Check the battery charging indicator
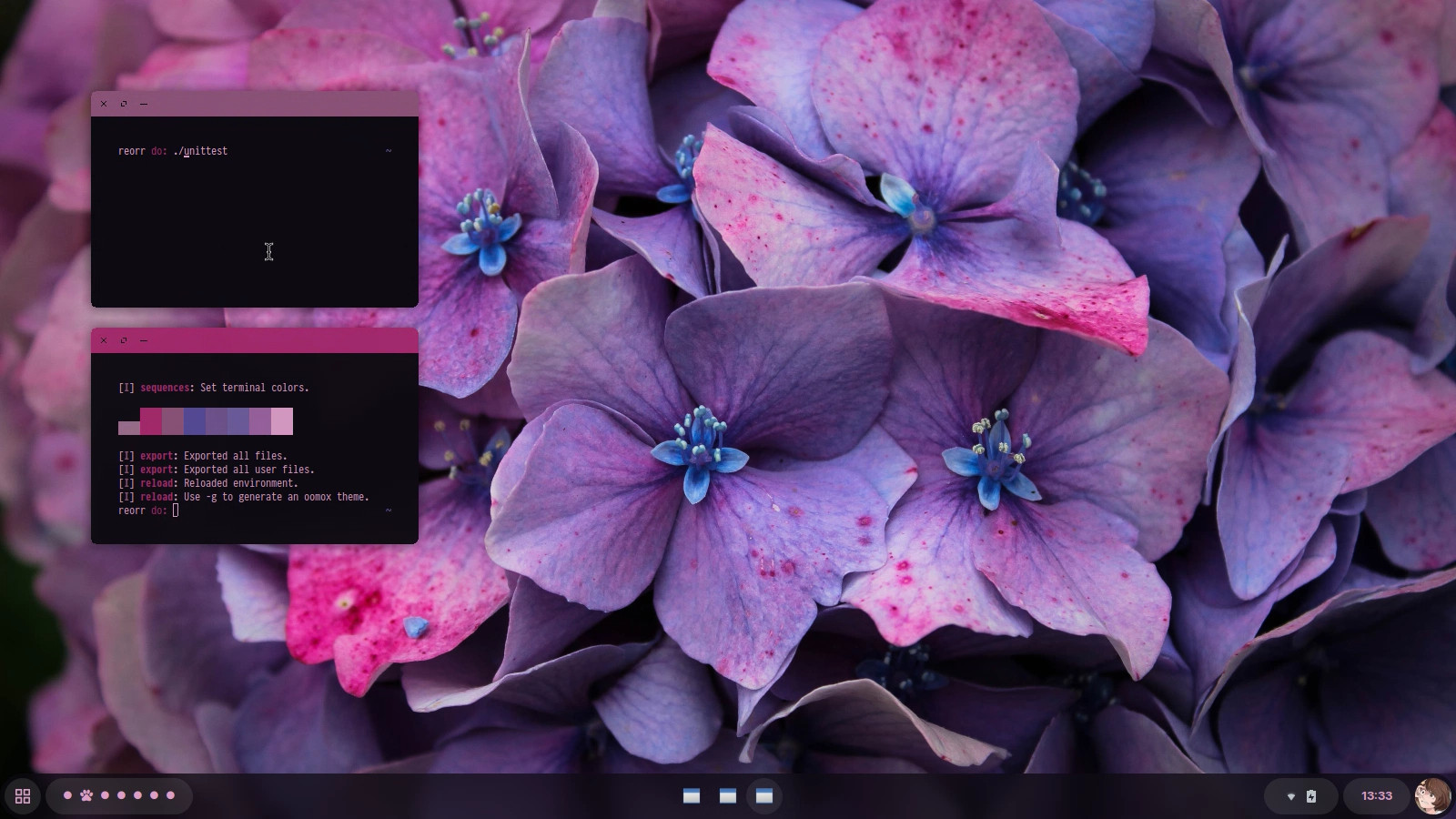This screenshot has height=819, width=1456. point(1311,796)
